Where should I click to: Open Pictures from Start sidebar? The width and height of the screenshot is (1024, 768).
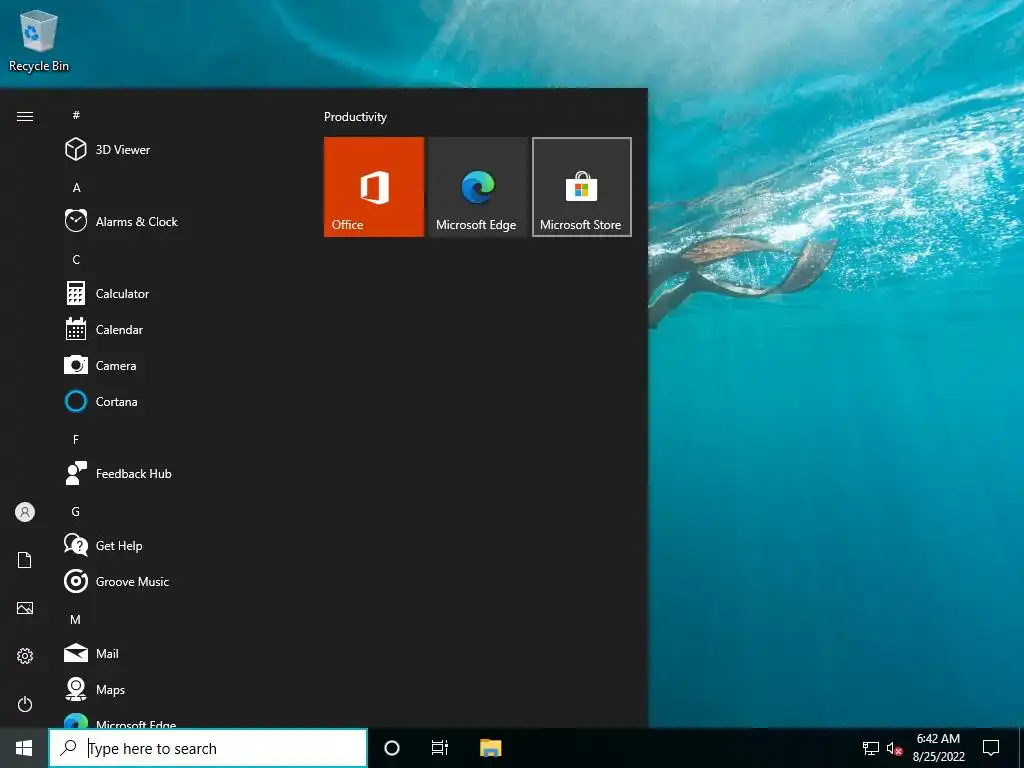point(25,608)
